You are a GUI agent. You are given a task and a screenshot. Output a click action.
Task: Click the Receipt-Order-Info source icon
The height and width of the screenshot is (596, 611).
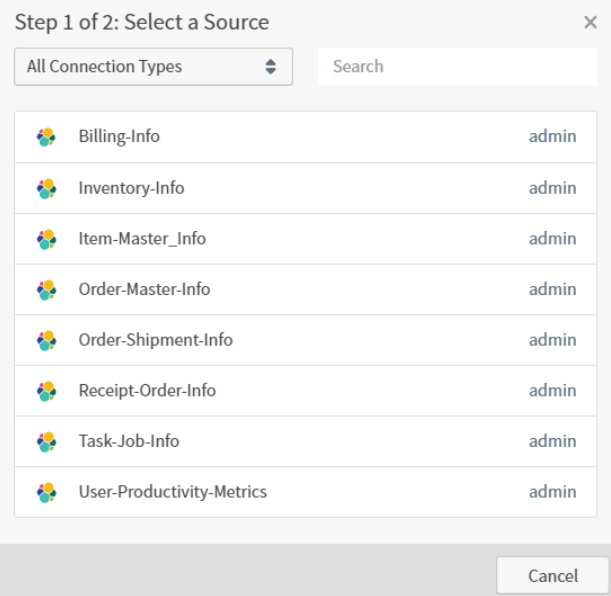click(45, 391)
